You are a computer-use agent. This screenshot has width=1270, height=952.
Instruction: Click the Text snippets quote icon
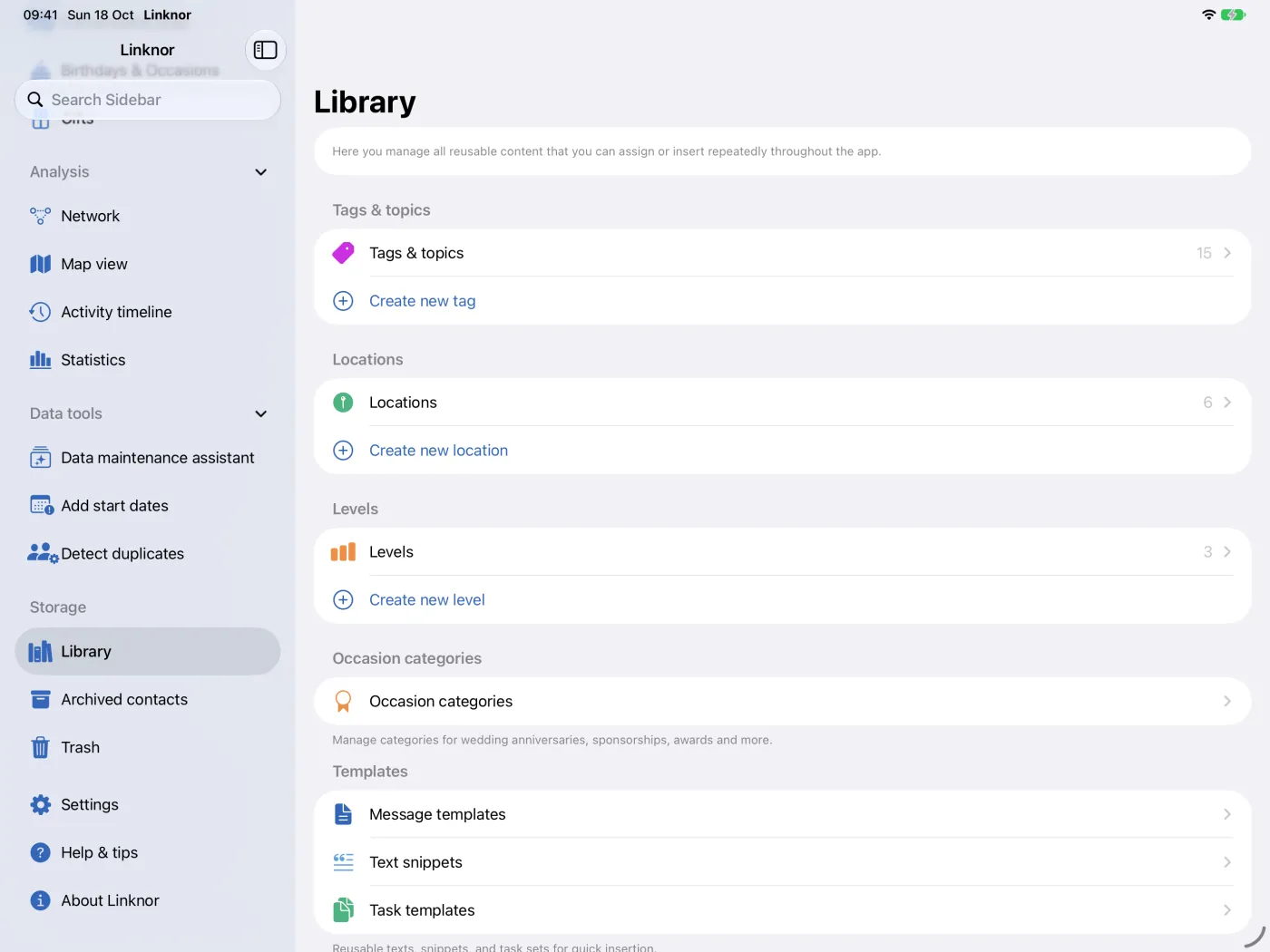click(343, 862)
